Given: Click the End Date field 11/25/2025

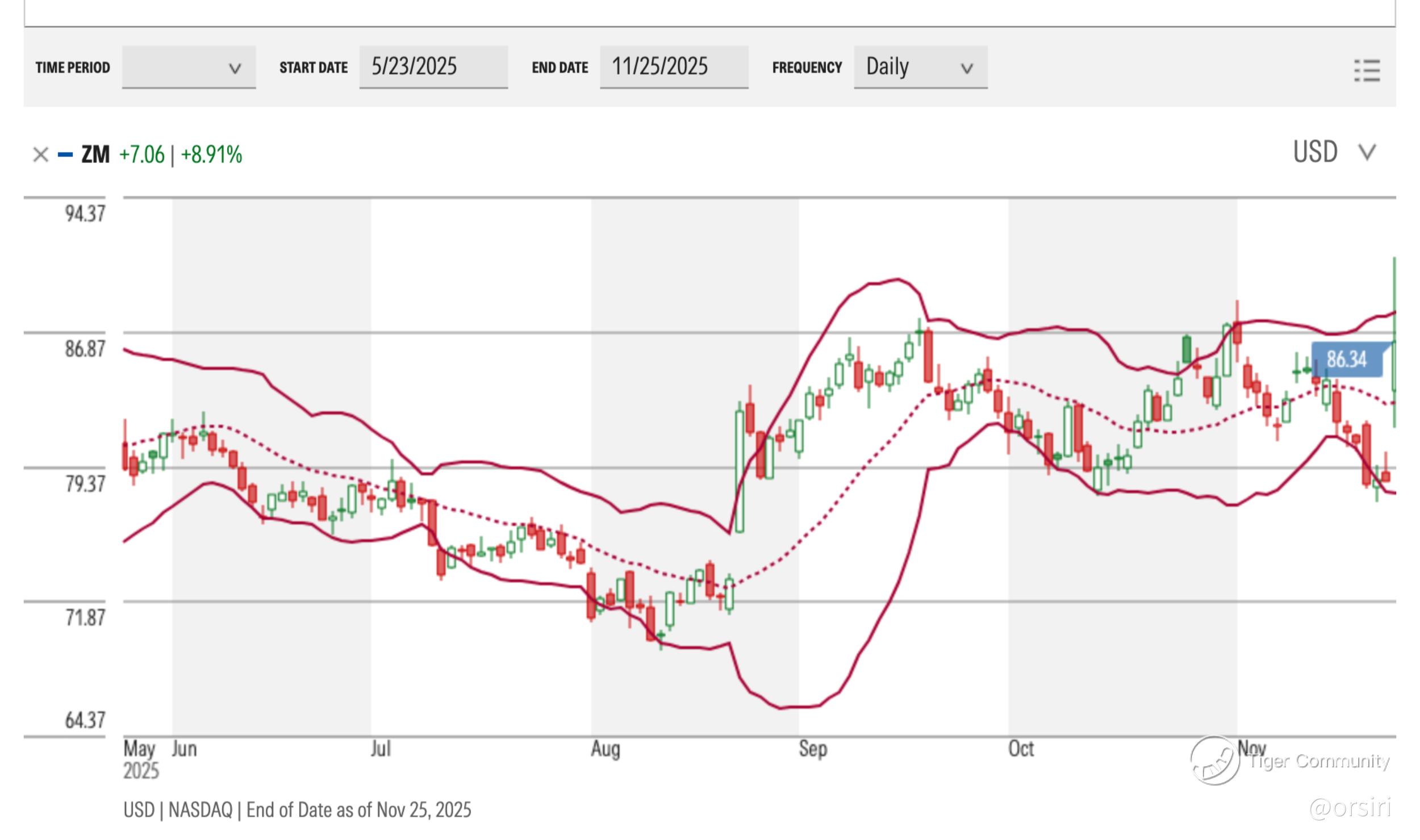Looking at the screenshot, I should pyautogui.click(x=674, y=67).
